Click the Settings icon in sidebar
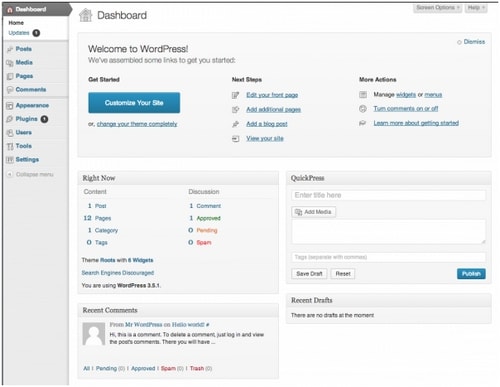Image resolution: width=500 pixels, height=387 pixels. (x=10, y=160)
